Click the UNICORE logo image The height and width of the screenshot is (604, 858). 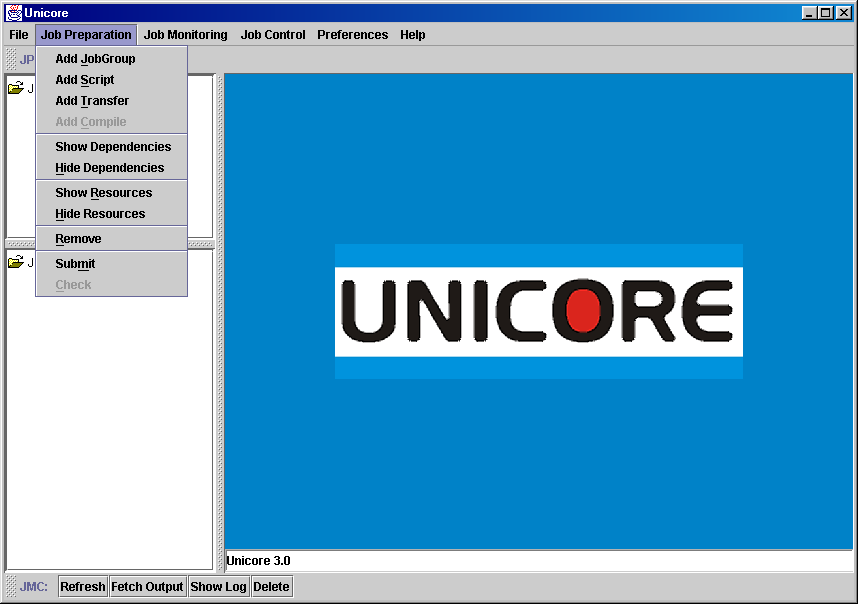539,311
